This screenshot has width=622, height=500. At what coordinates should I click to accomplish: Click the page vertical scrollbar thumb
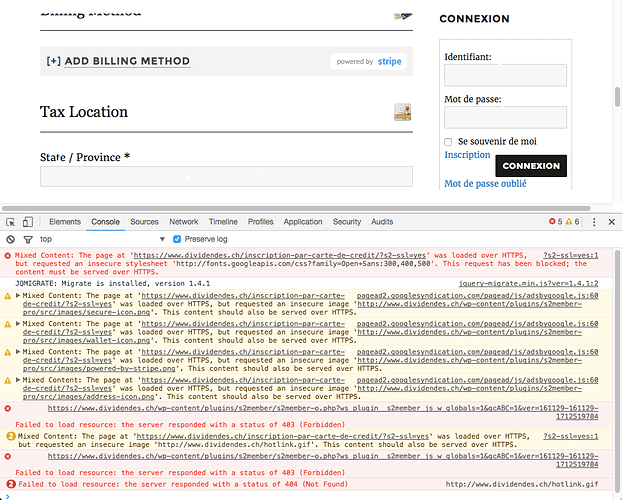point(617,97)
